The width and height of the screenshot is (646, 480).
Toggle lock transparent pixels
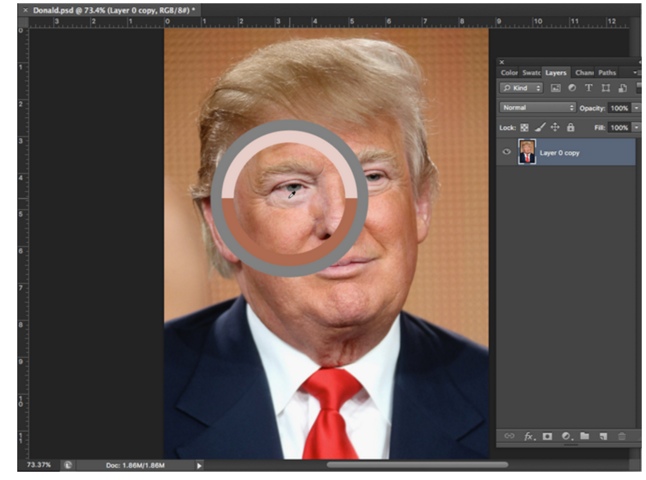[x=526, y=128]
